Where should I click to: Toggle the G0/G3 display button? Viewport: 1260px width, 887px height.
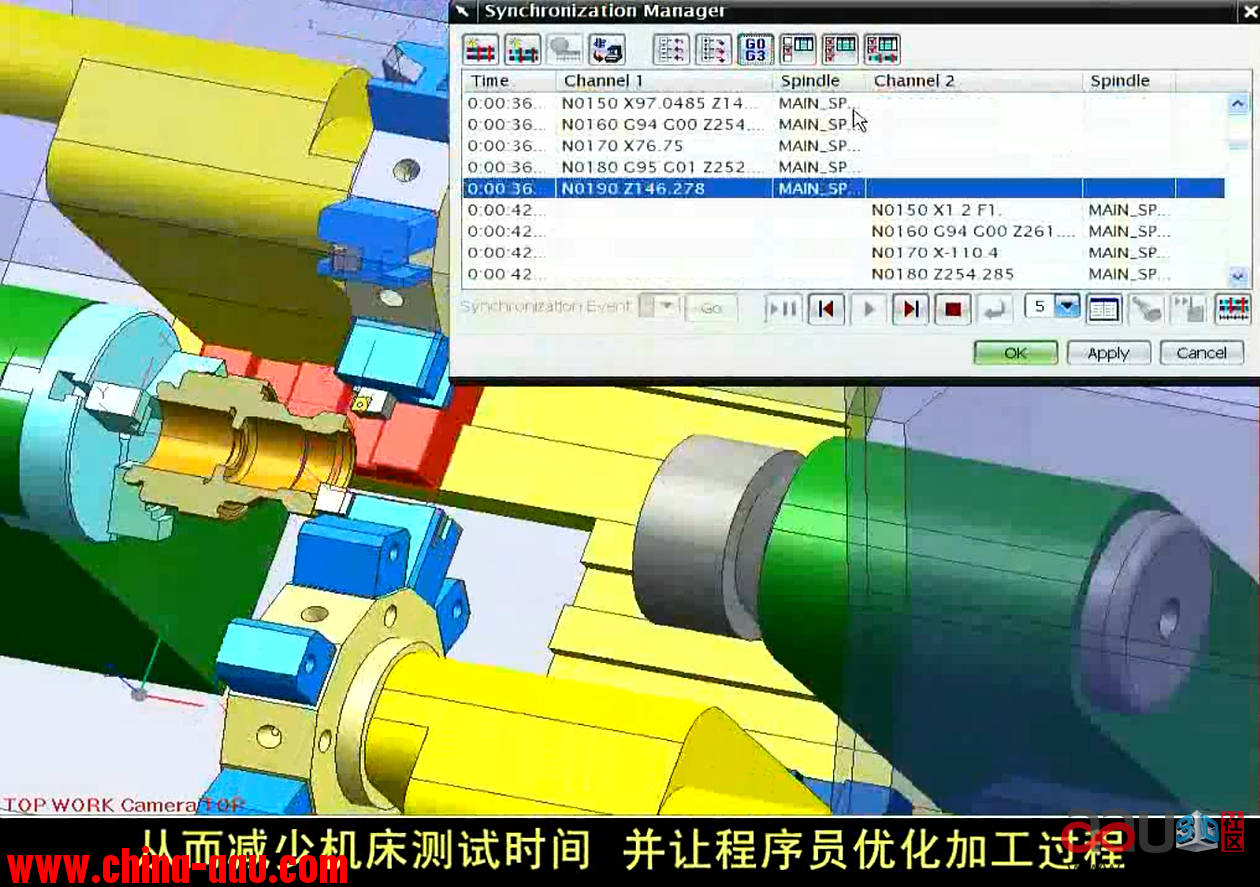click(x=755, y=49)
